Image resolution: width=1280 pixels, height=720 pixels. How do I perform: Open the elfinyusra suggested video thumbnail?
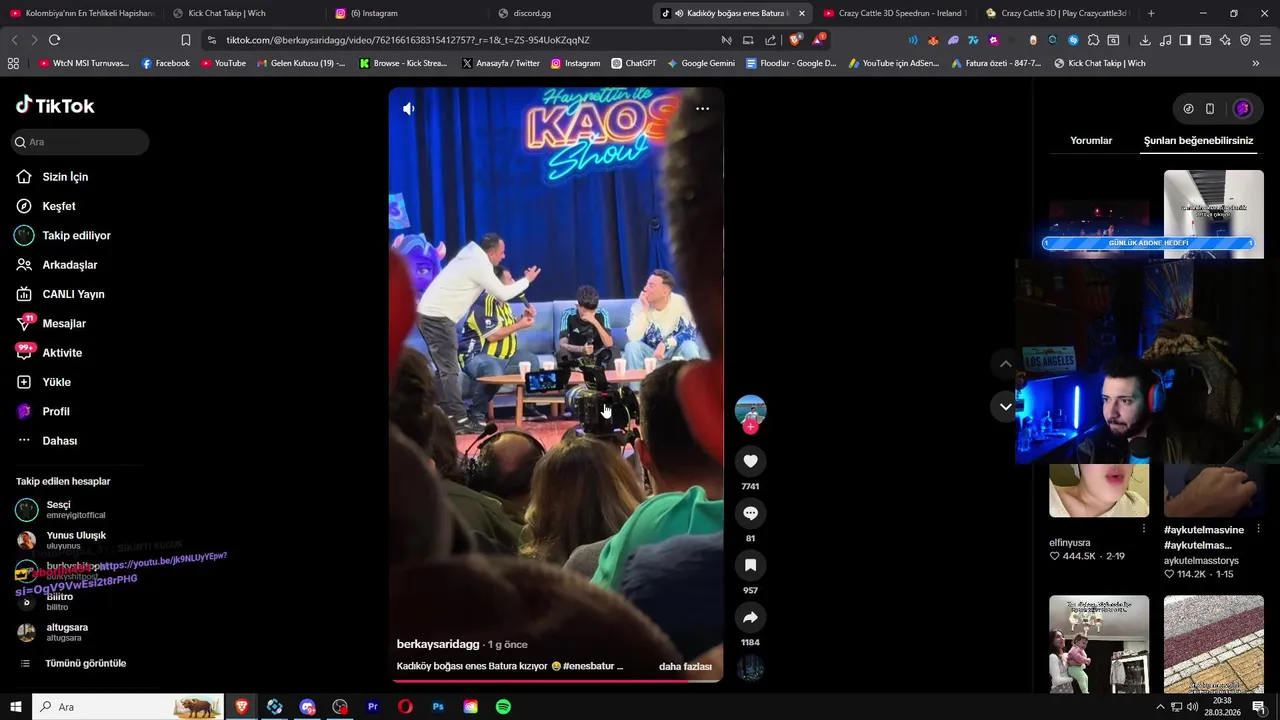point(1099,490)
